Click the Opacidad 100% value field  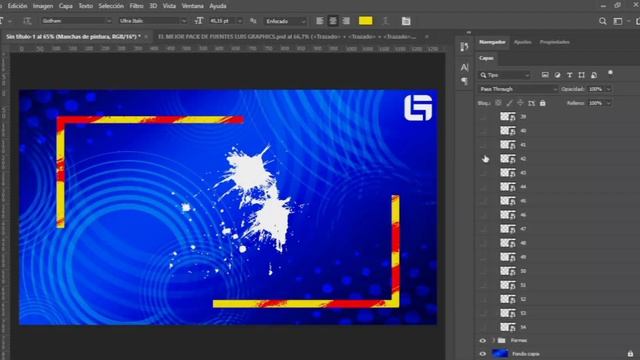(x=596, y=89)
